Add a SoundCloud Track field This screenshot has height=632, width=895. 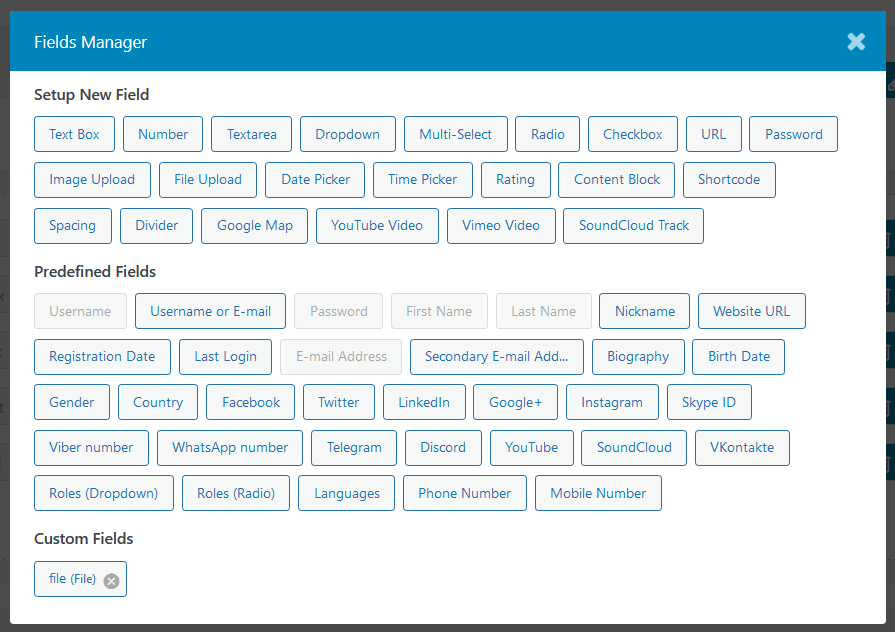click(634, 226)
